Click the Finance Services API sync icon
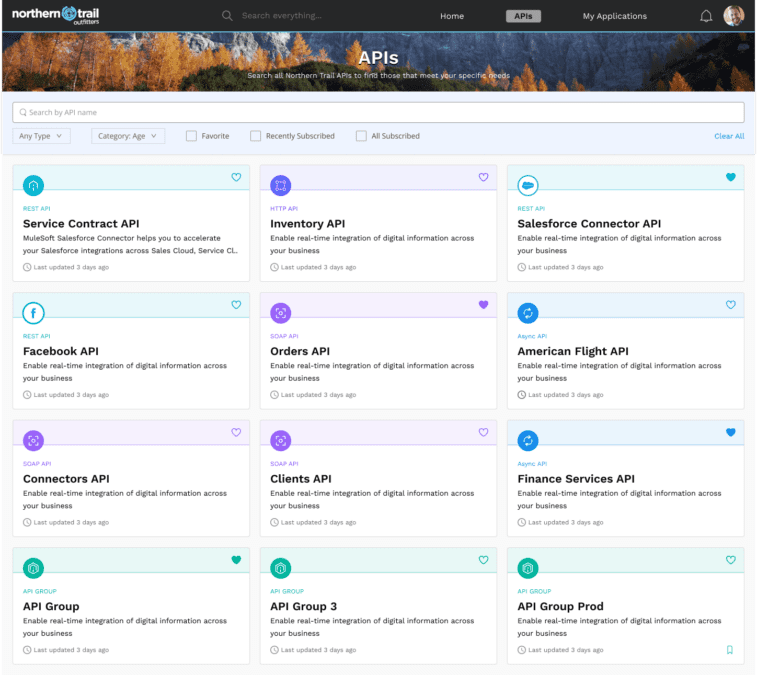This screenshot has height=675, width=757. click(x=528, y=440)
